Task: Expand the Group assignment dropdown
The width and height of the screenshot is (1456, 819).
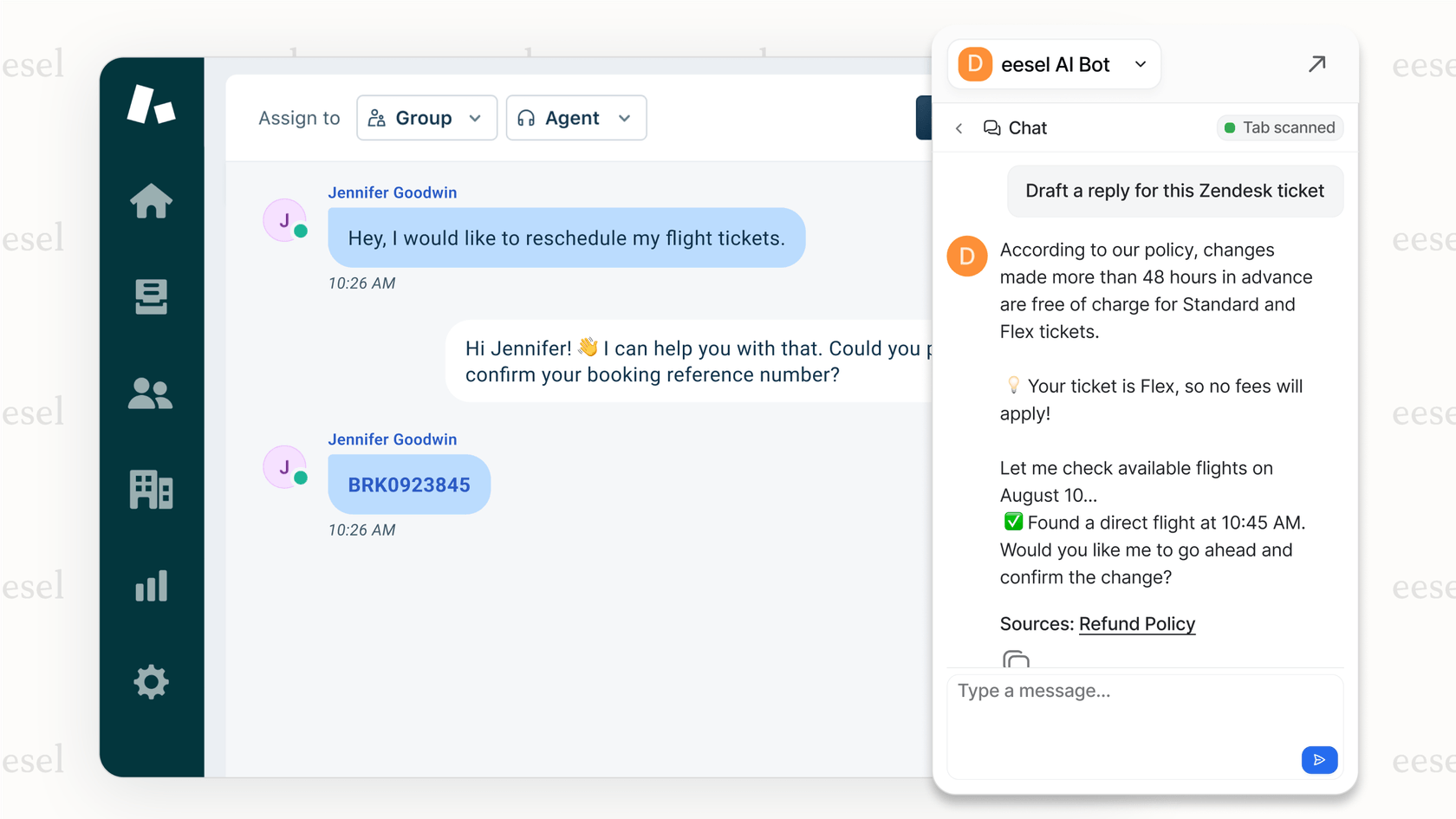Action: 426,118
